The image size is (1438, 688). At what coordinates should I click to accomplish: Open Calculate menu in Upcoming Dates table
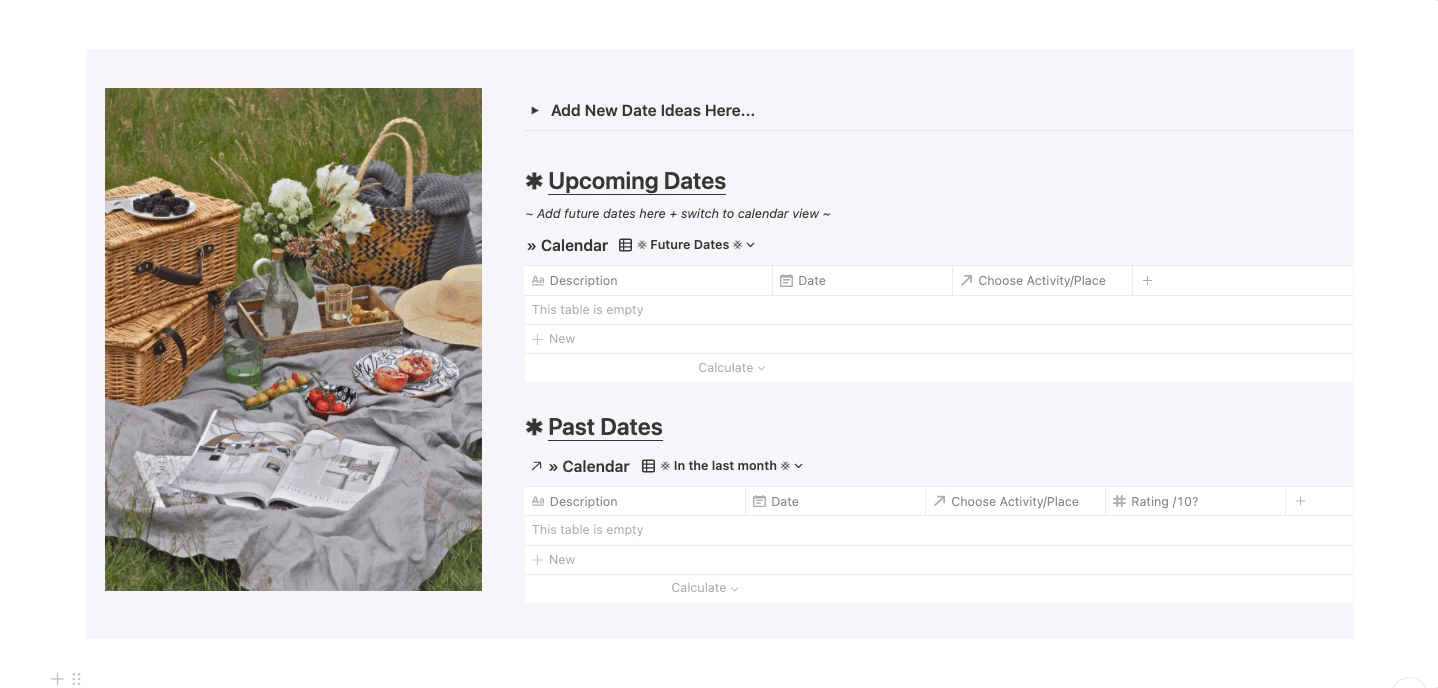point(731,368)
